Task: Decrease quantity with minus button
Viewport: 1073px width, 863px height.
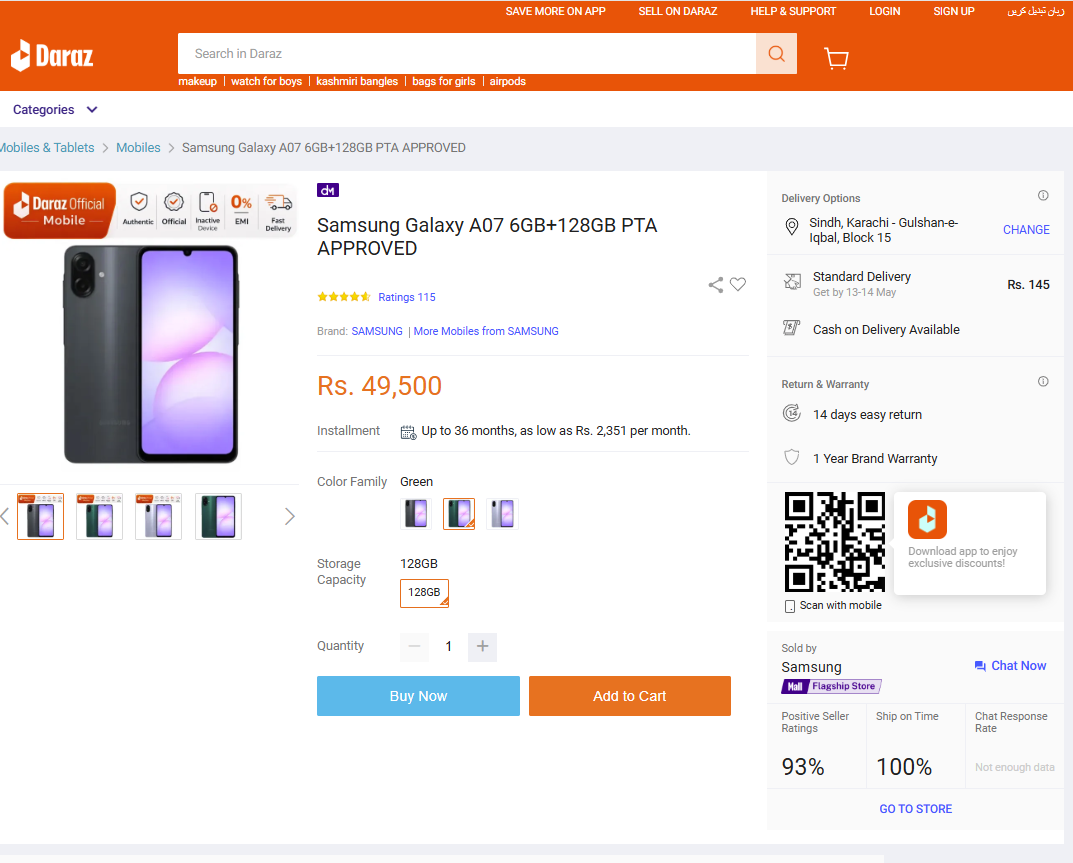Action: pos(414,647)
